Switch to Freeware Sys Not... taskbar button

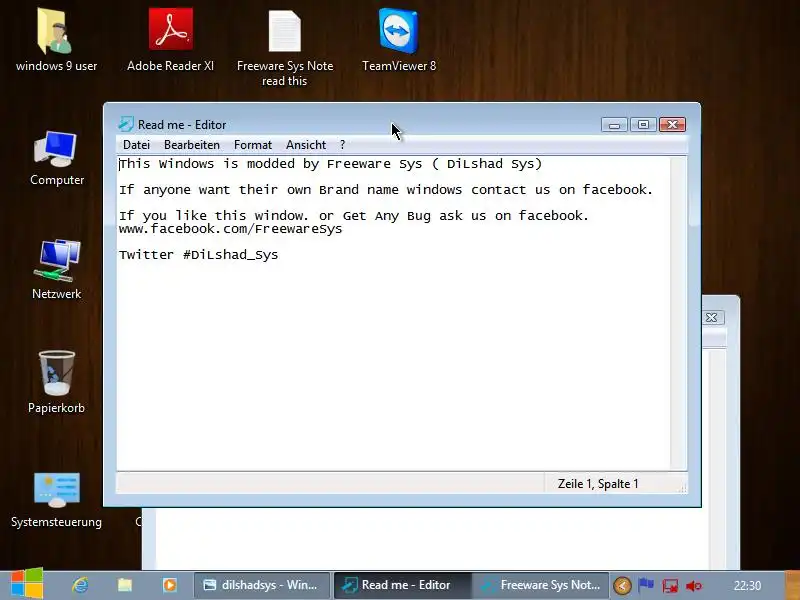pos(540,585)
